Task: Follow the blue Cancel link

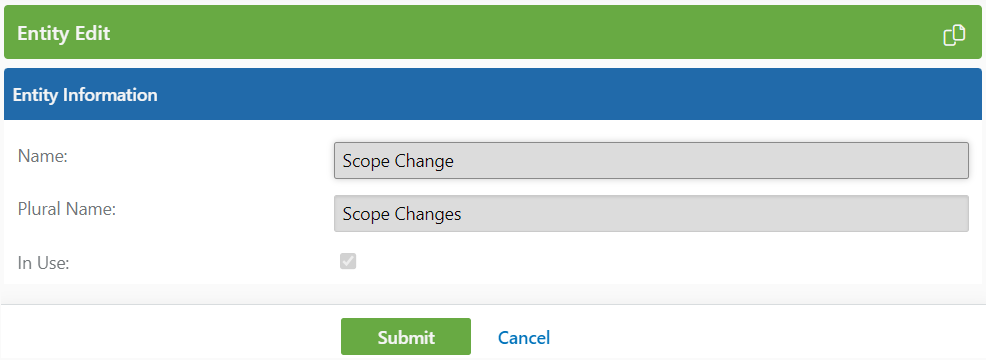Action: point(524,337)
